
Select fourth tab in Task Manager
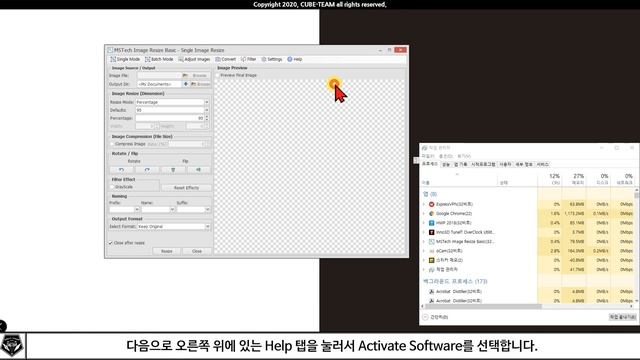point(483,164)
